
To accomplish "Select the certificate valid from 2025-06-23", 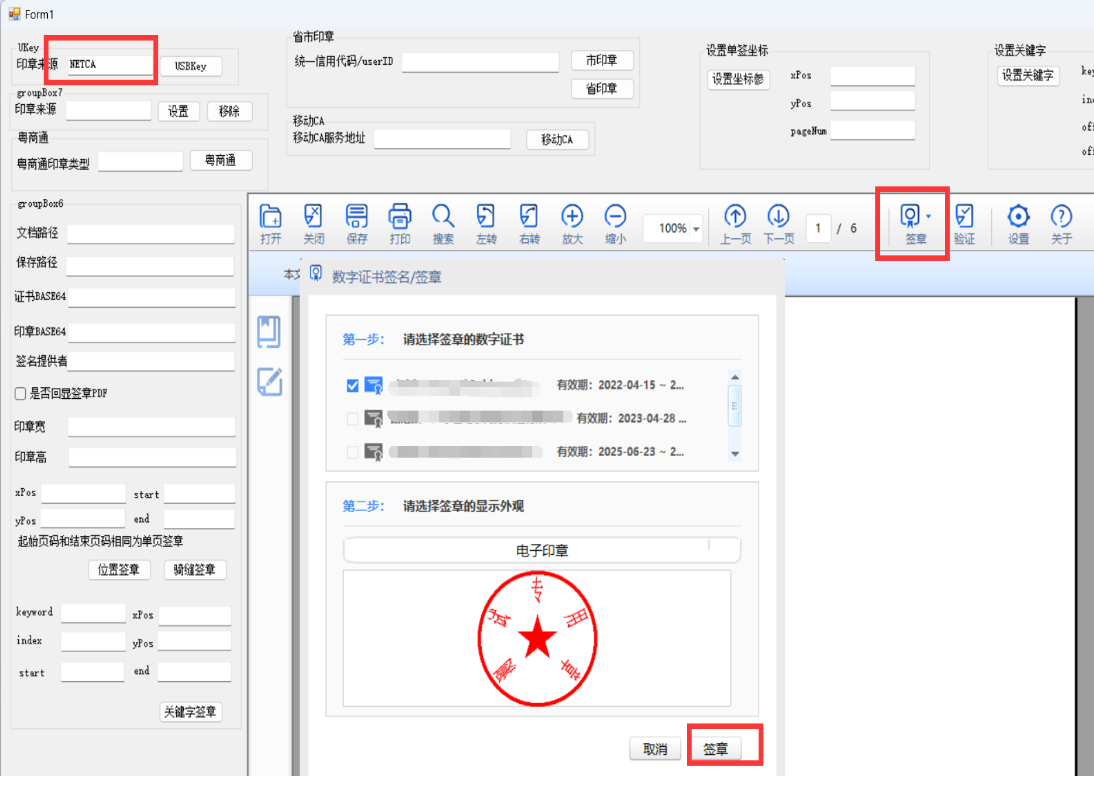I will 352,452.
